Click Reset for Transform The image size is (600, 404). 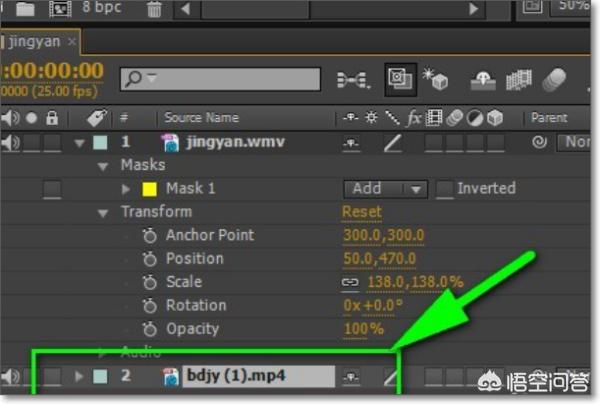[362, 212]
